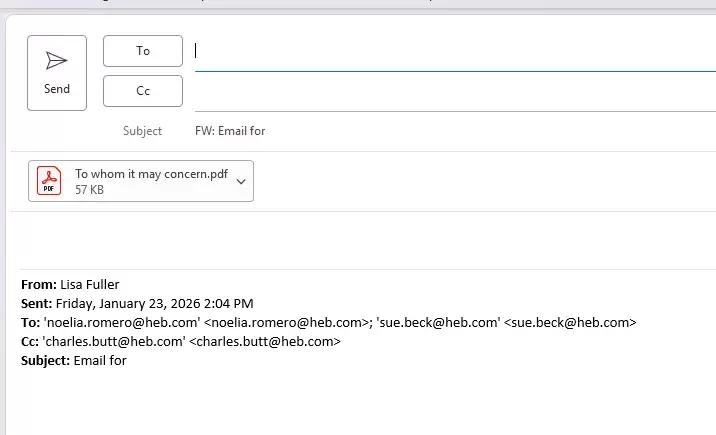Click the 57 KB attachment size text
Viewport: 716px width, 435px height.
click(90, 189)
